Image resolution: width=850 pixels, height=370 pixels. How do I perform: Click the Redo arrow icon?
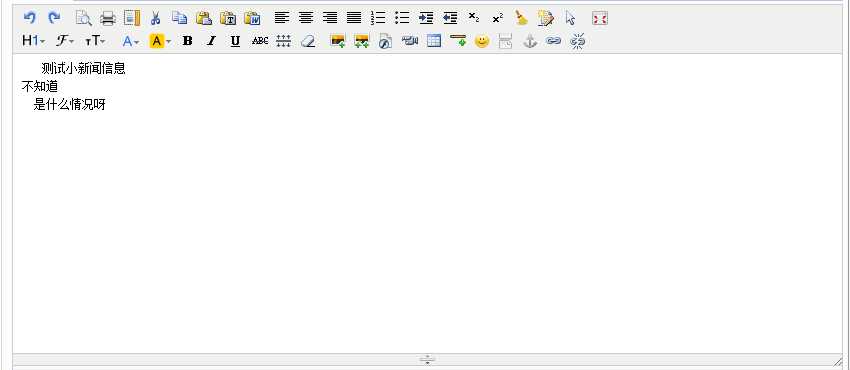pos(54,18)
